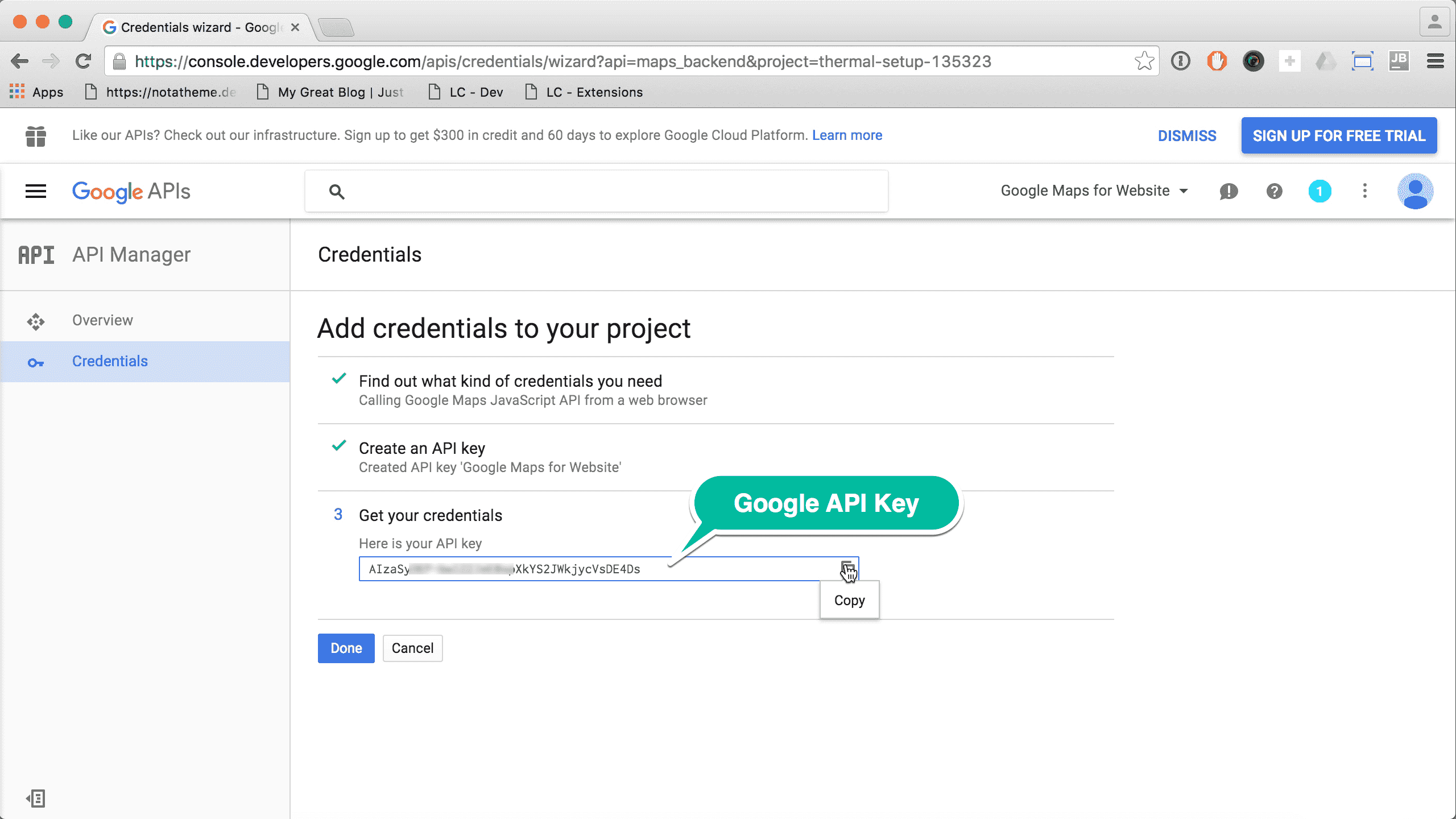Click the bookmark/star favorite icon
This screenshot has height=819, width=1456.
[1145, 62]
